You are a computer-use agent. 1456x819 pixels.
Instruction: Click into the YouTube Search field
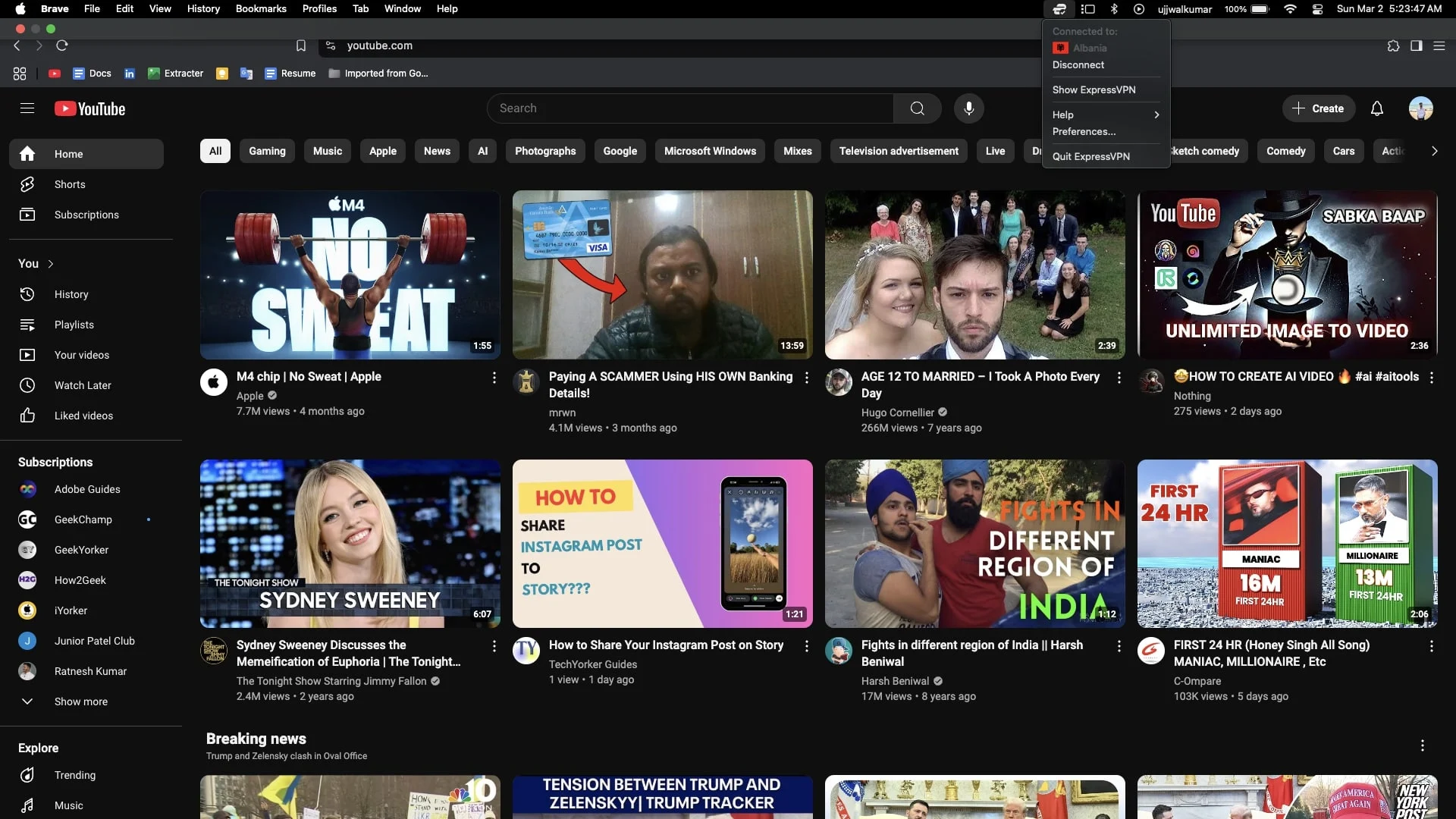pos(690,108)
